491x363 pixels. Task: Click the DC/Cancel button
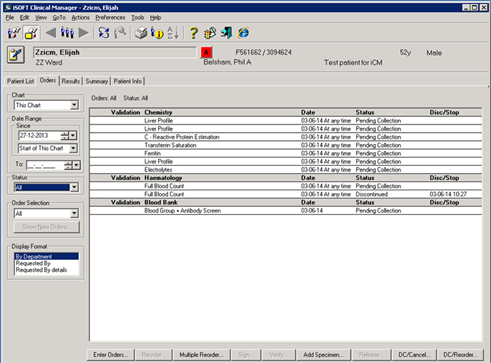click(x=414, y=355)
